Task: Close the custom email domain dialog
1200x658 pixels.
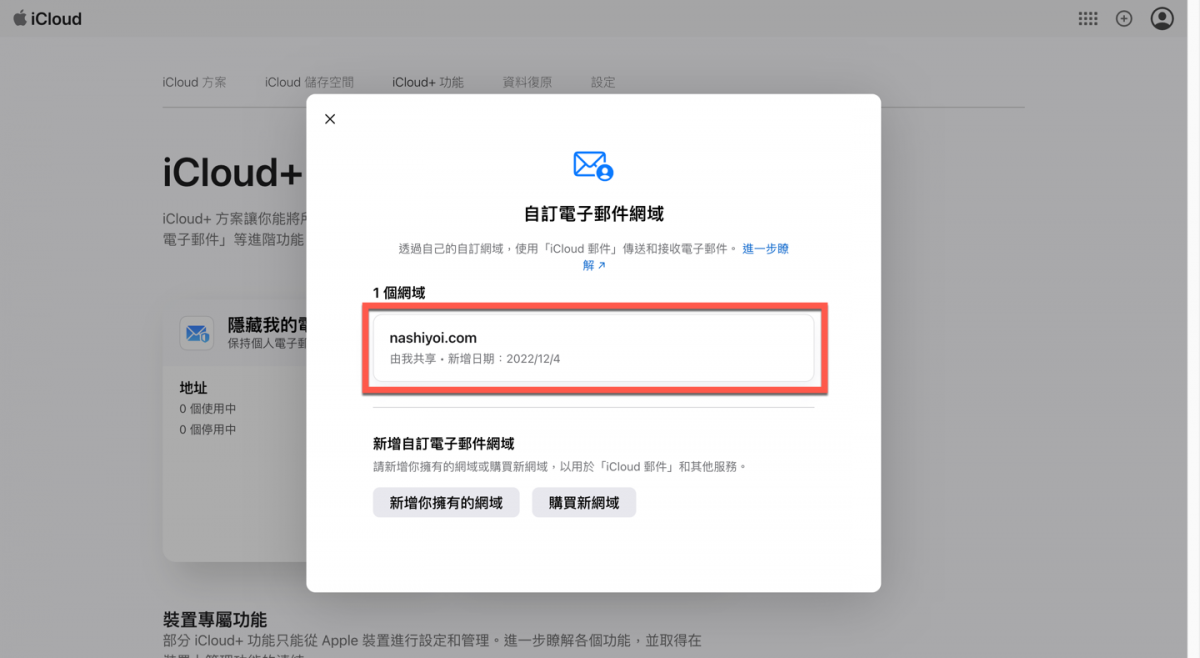Action: (330, 119)
